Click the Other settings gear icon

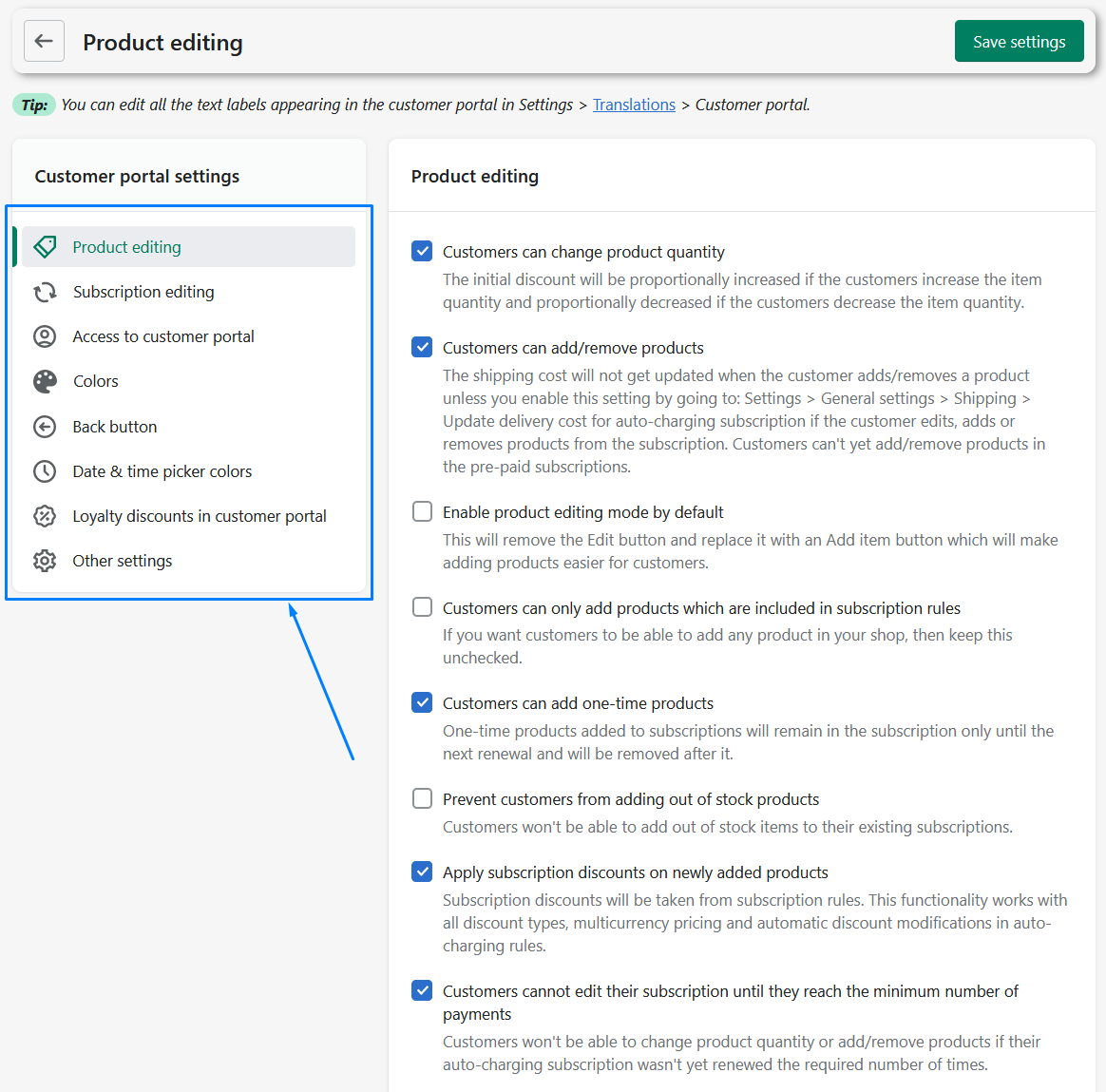coord(46,561)
